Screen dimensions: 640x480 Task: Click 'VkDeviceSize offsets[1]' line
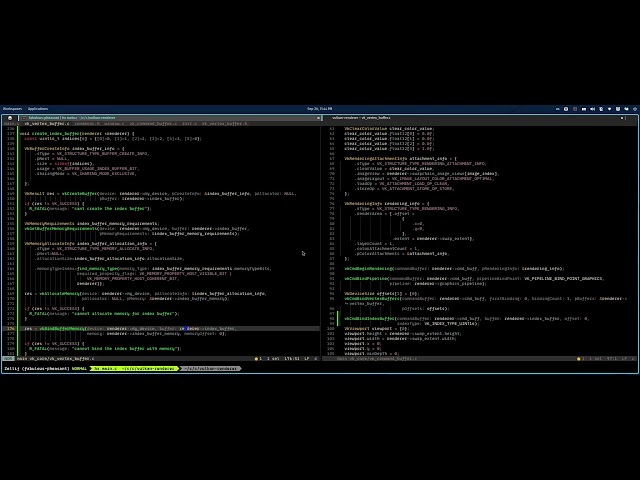[382, 293]
